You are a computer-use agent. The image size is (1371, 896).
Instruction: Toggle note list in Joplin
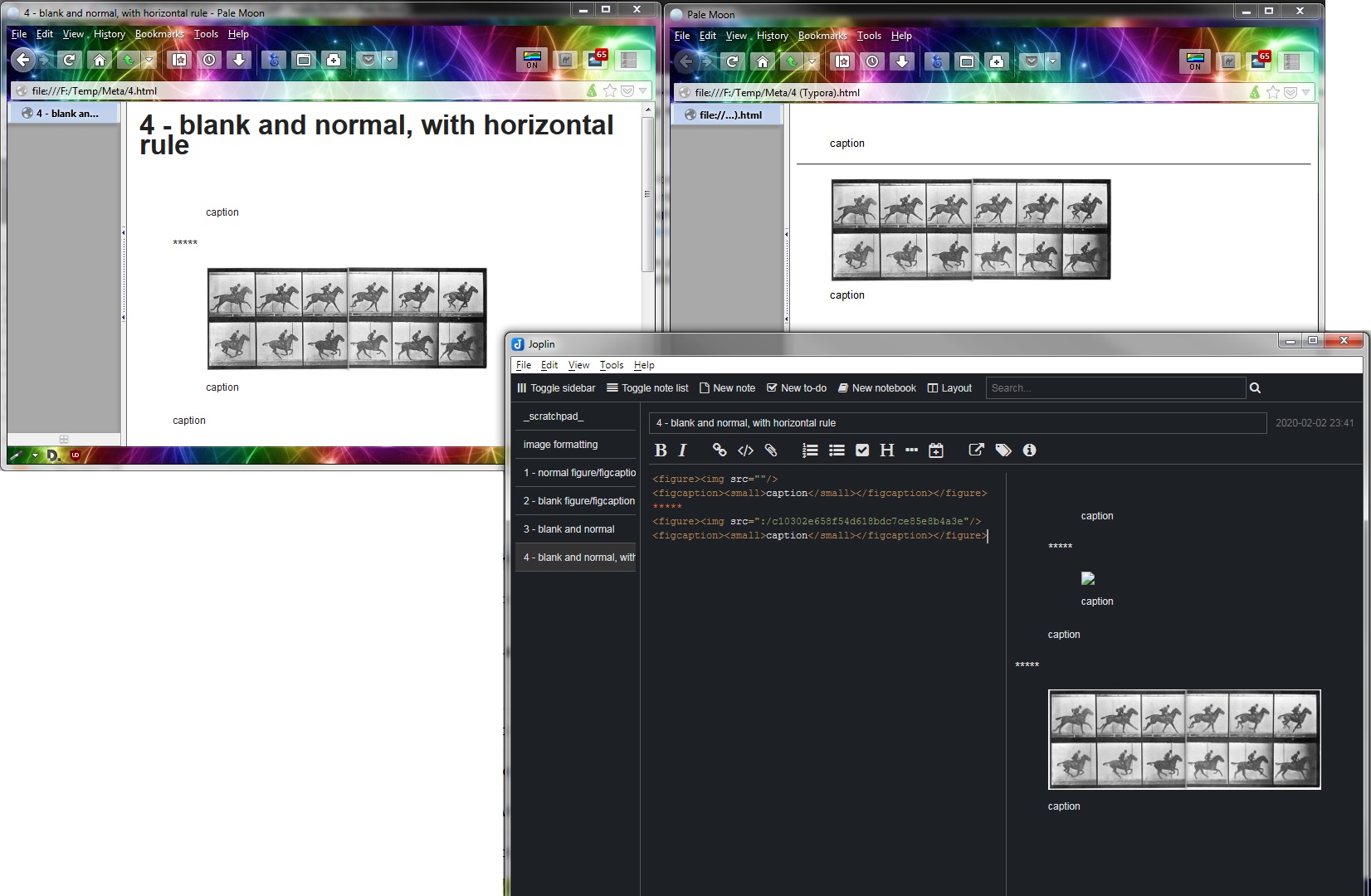647,388
